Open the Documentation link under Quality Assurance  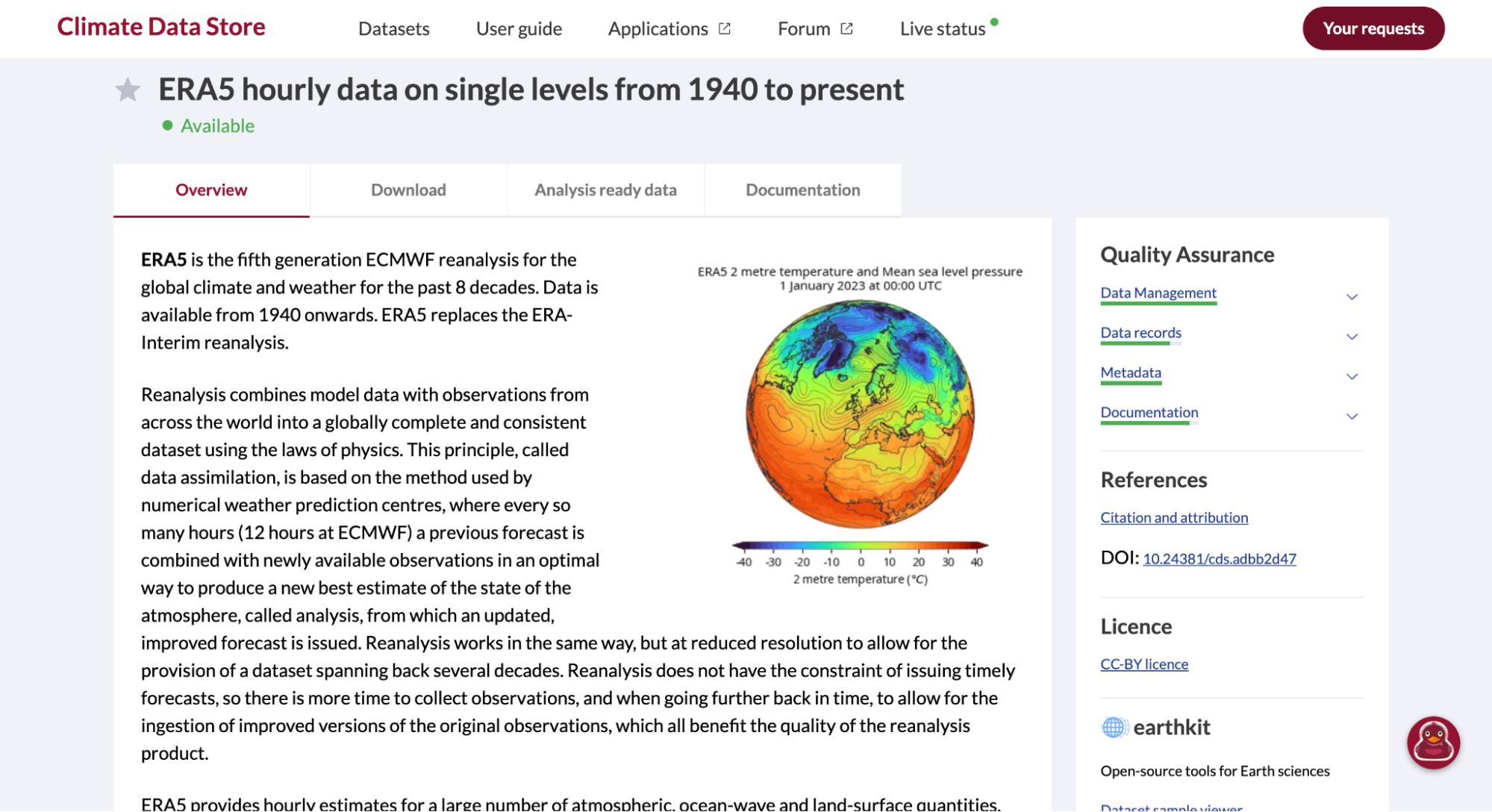click(1149, 412)
